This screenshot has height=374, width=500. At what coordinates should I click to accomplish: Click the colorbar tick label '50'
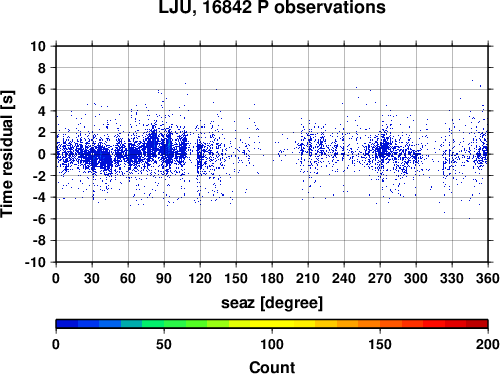pyautogui.click(x=164, y=344)
